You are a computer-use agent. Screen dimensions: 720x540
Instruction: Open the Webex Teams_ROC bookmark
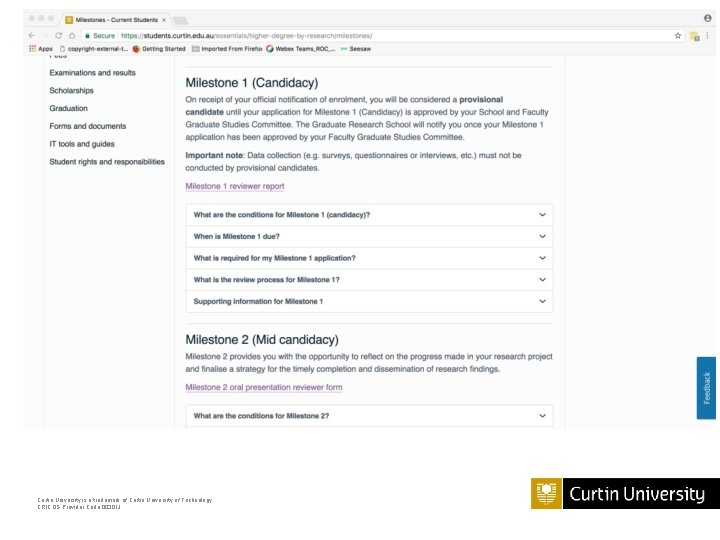click(301, 49)
